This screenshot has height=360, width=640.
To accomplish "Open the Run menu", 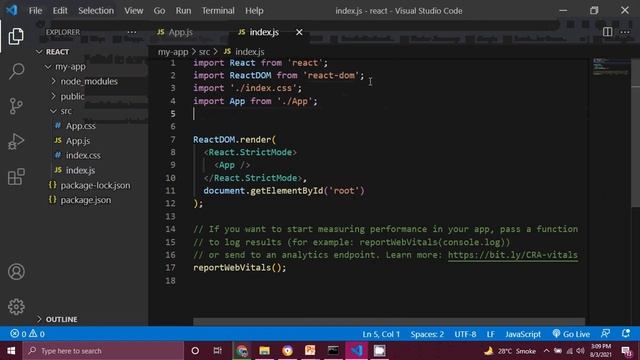I will coord(183,11).
